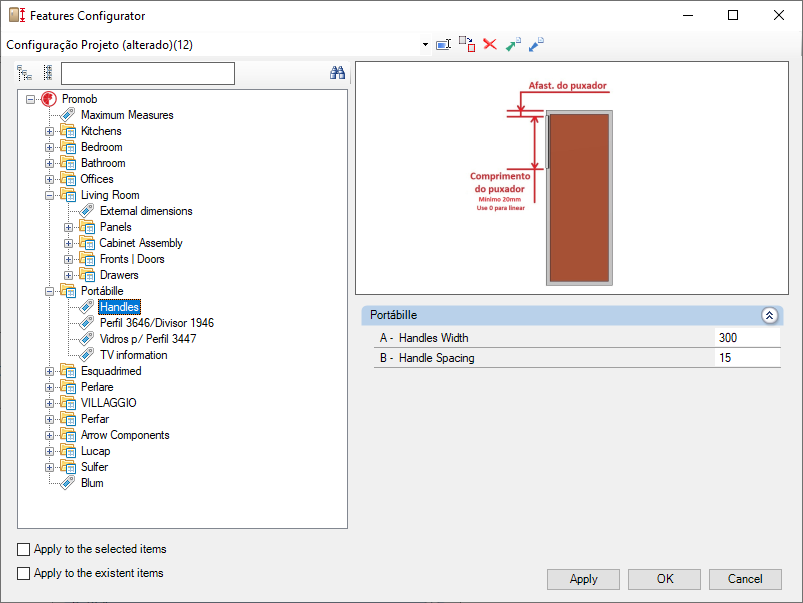The height and width of the screenshot is (603, 803).
Task: Click the binoculars search icon
Action: (337, 73)
